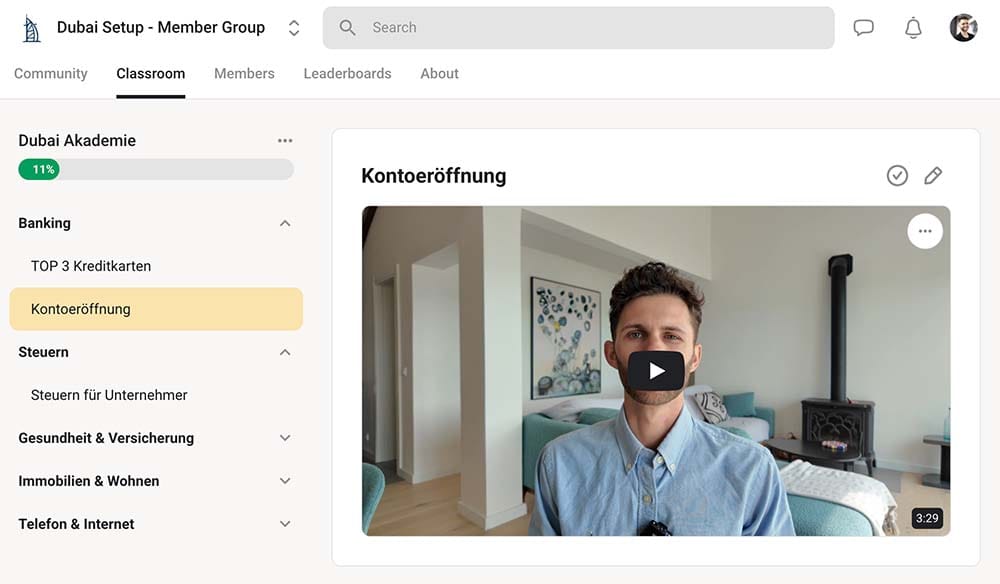The image size is (1000, 584).
Task: Collapse the Steuern section
Action: [285, 352]
